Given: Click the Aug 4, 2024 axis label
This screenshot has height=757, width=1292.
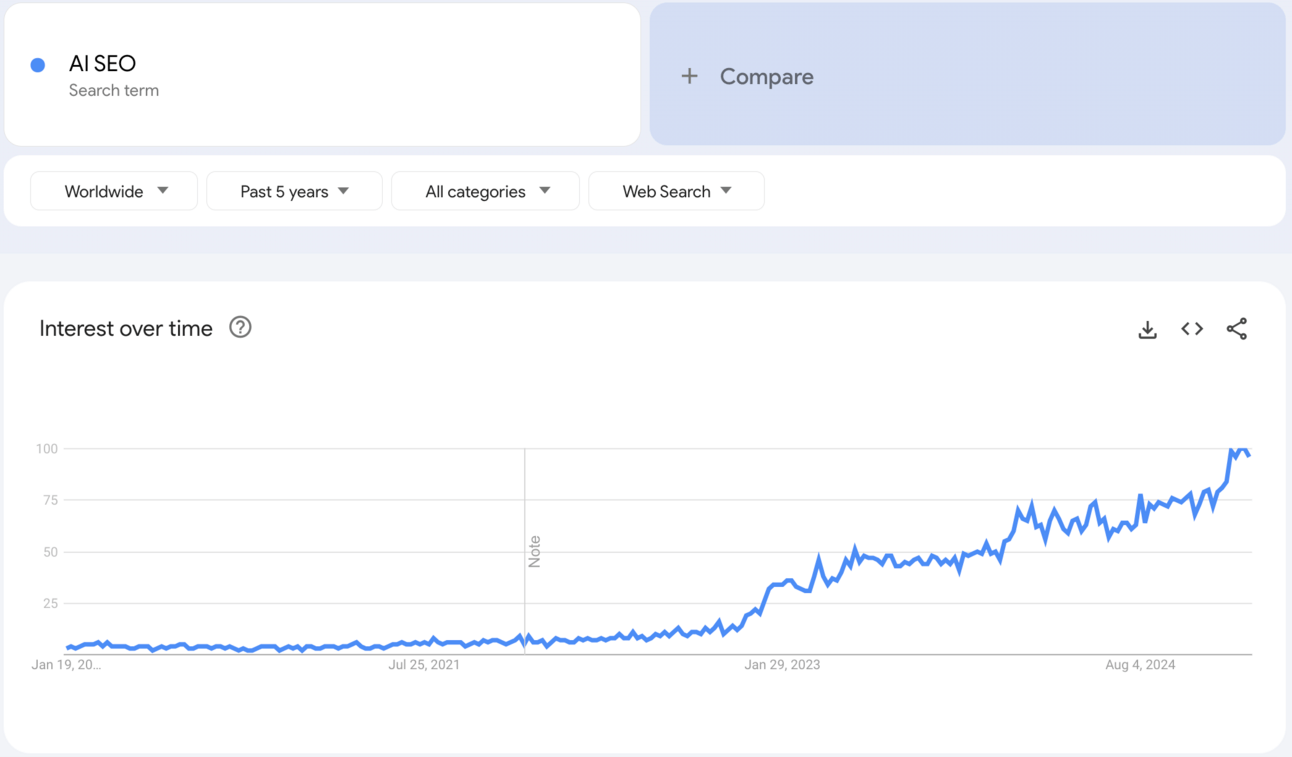Looking at the screenshot, I should point(1140,665).
